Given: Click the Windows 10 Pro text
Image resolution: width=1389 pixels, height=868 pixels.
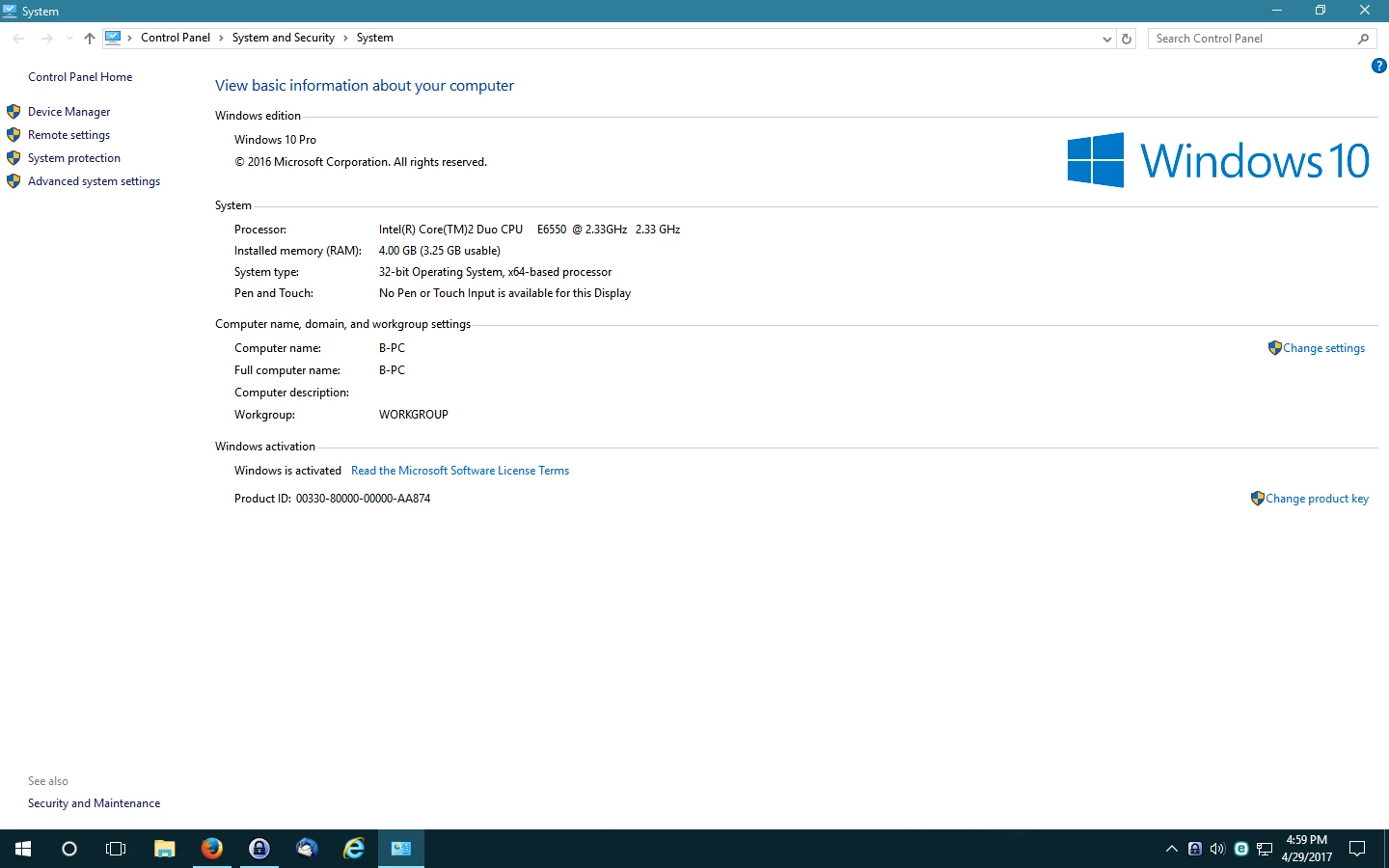Looking at the screenshot, I should 275,140.
